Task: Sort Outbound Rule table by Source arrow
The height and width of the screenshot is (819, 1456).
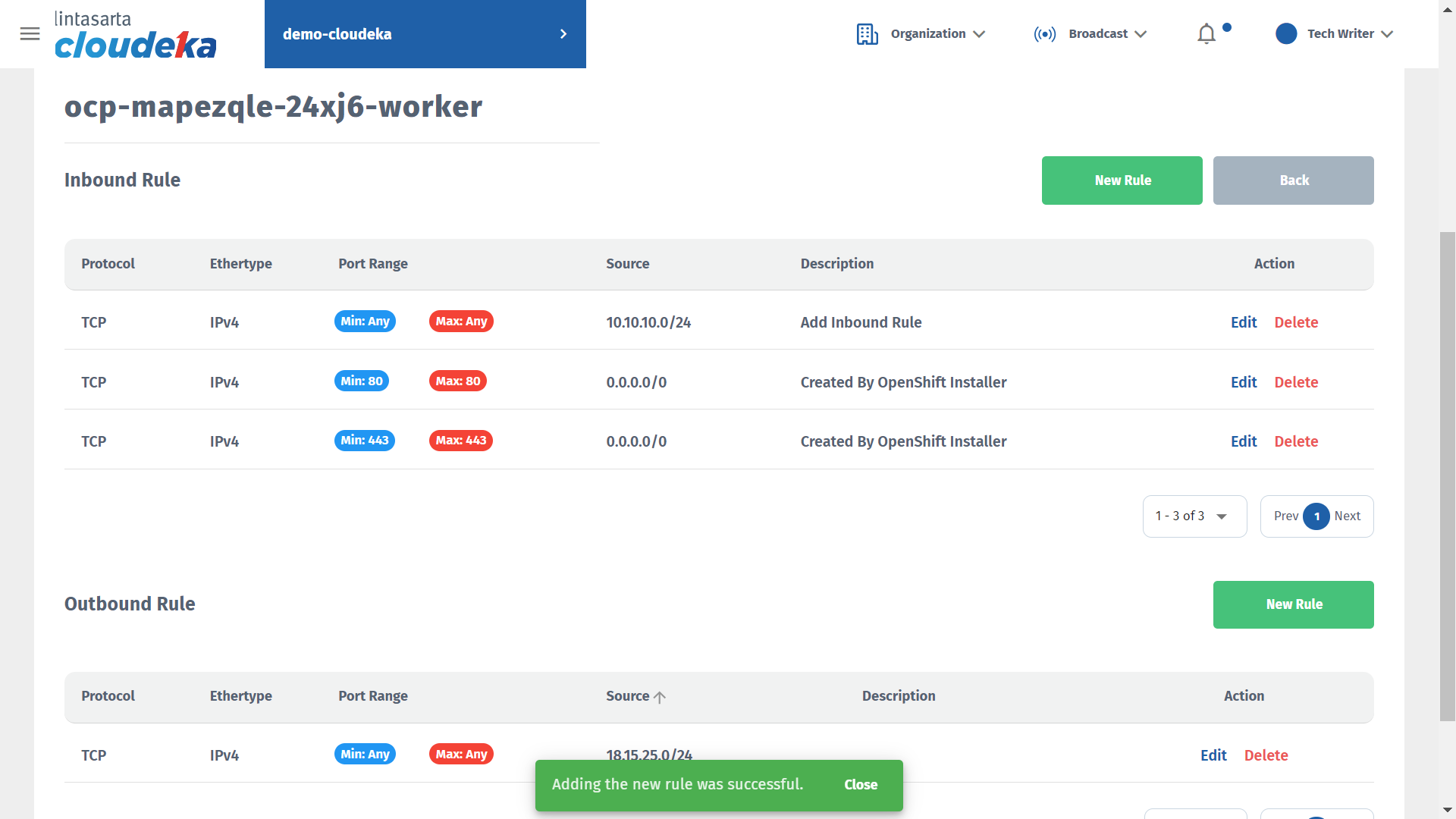Action: [660, 697]
